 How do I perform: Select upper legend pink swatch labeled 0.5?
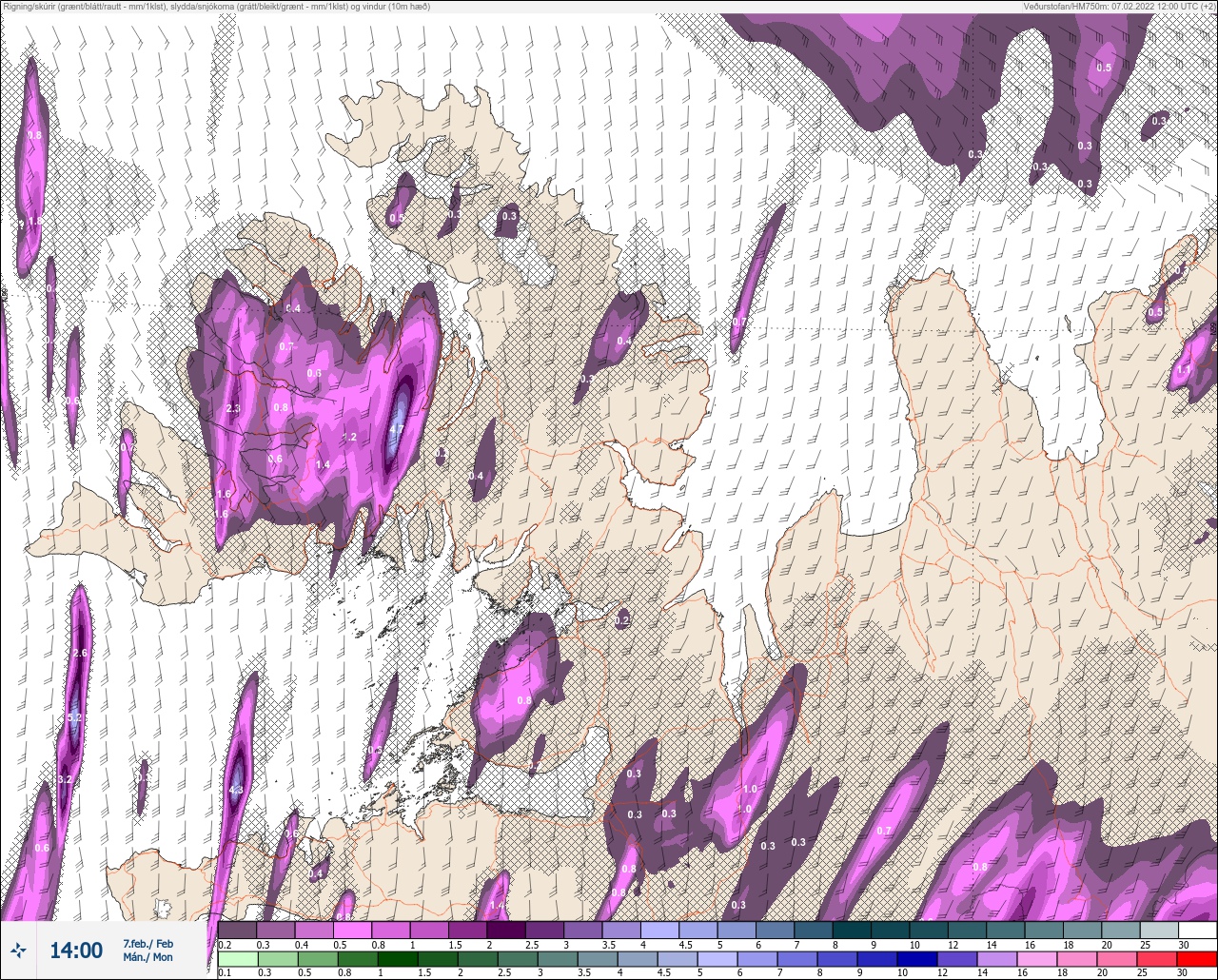coord(352,930)
